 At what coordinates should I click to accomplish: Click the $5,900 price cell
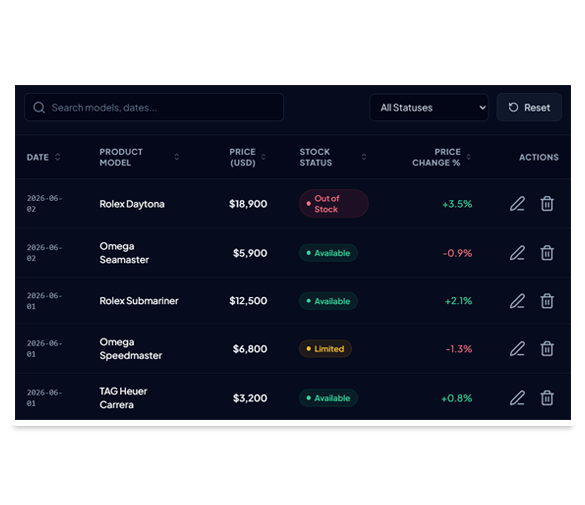coord(250,253)
